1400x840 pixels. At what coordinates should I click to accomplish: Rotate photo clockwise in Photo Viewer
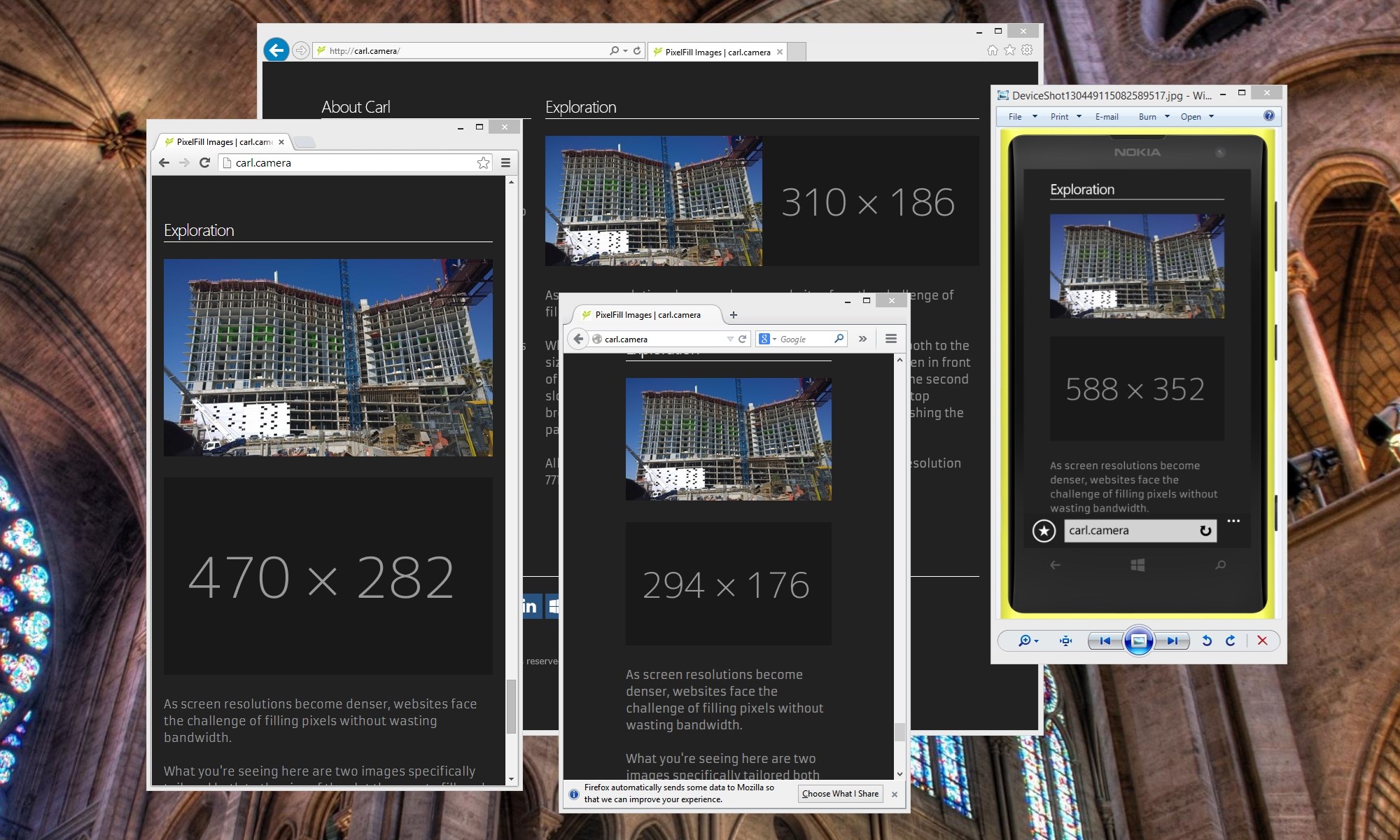(x=1231, y=640)
